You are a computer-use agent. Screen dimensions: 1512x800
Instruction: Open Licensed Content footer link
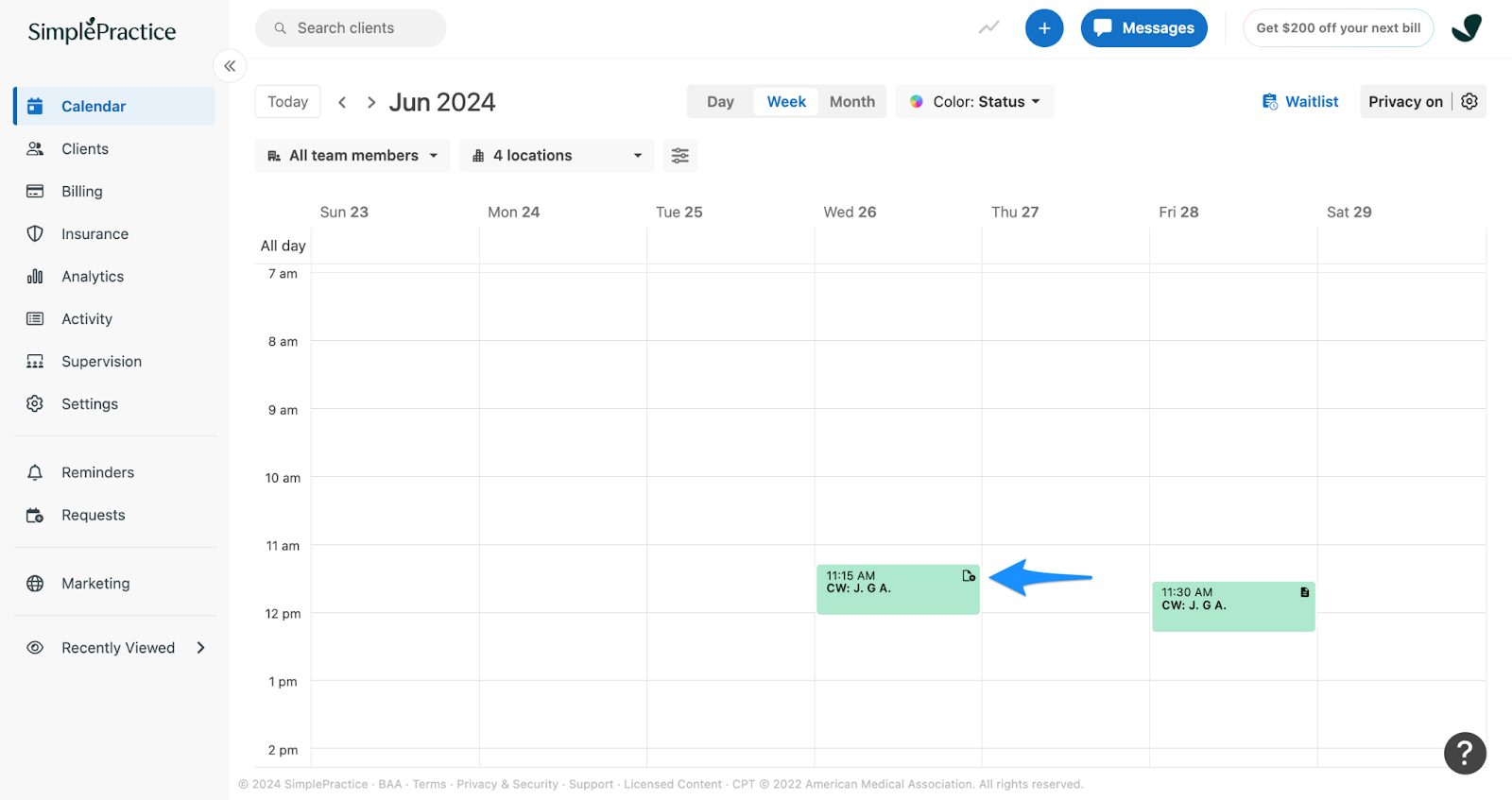pos(673,784)
